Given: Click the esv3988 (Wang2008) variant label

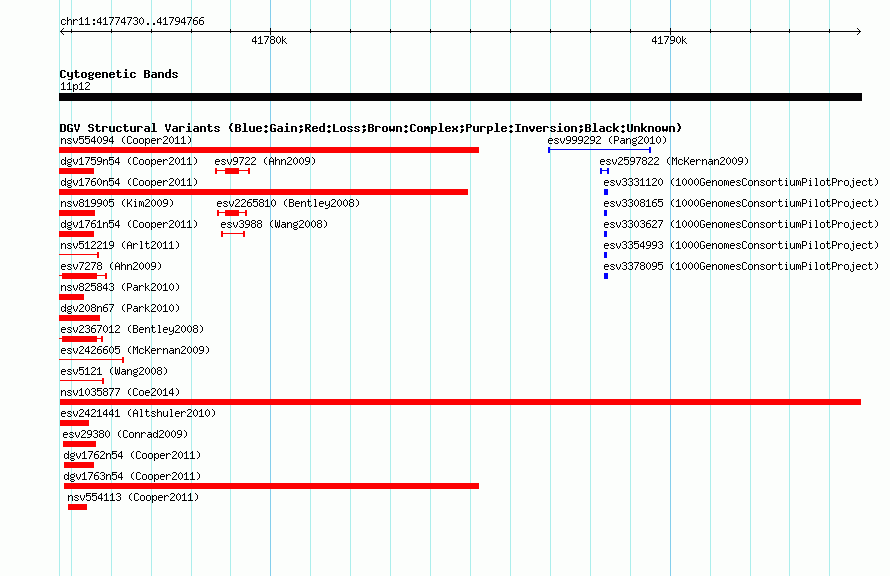Looking at the screenshot, I should (x=274, y=224).
